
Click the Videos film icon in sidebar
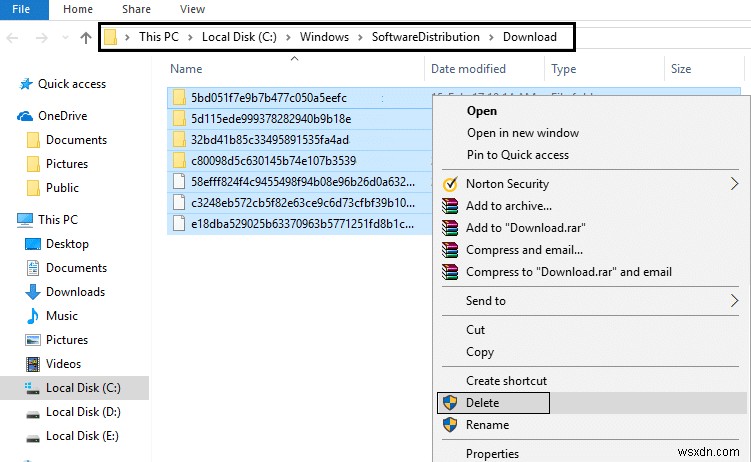[33, 364]
